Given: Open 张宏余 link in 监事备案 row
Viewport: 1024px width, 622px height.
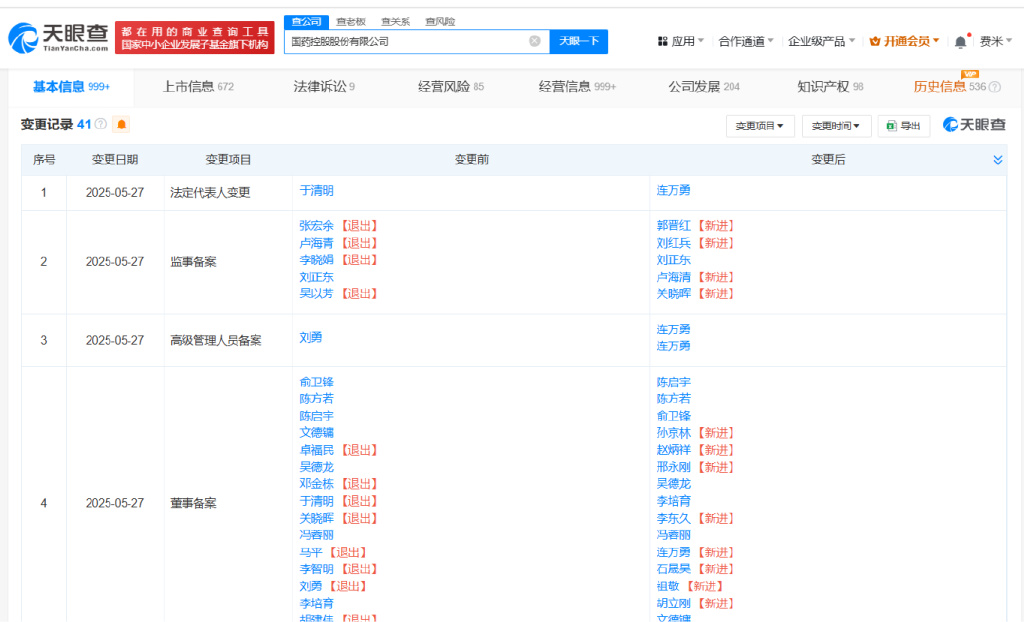Looking at the screenshot, I should [x=316, y=225].
